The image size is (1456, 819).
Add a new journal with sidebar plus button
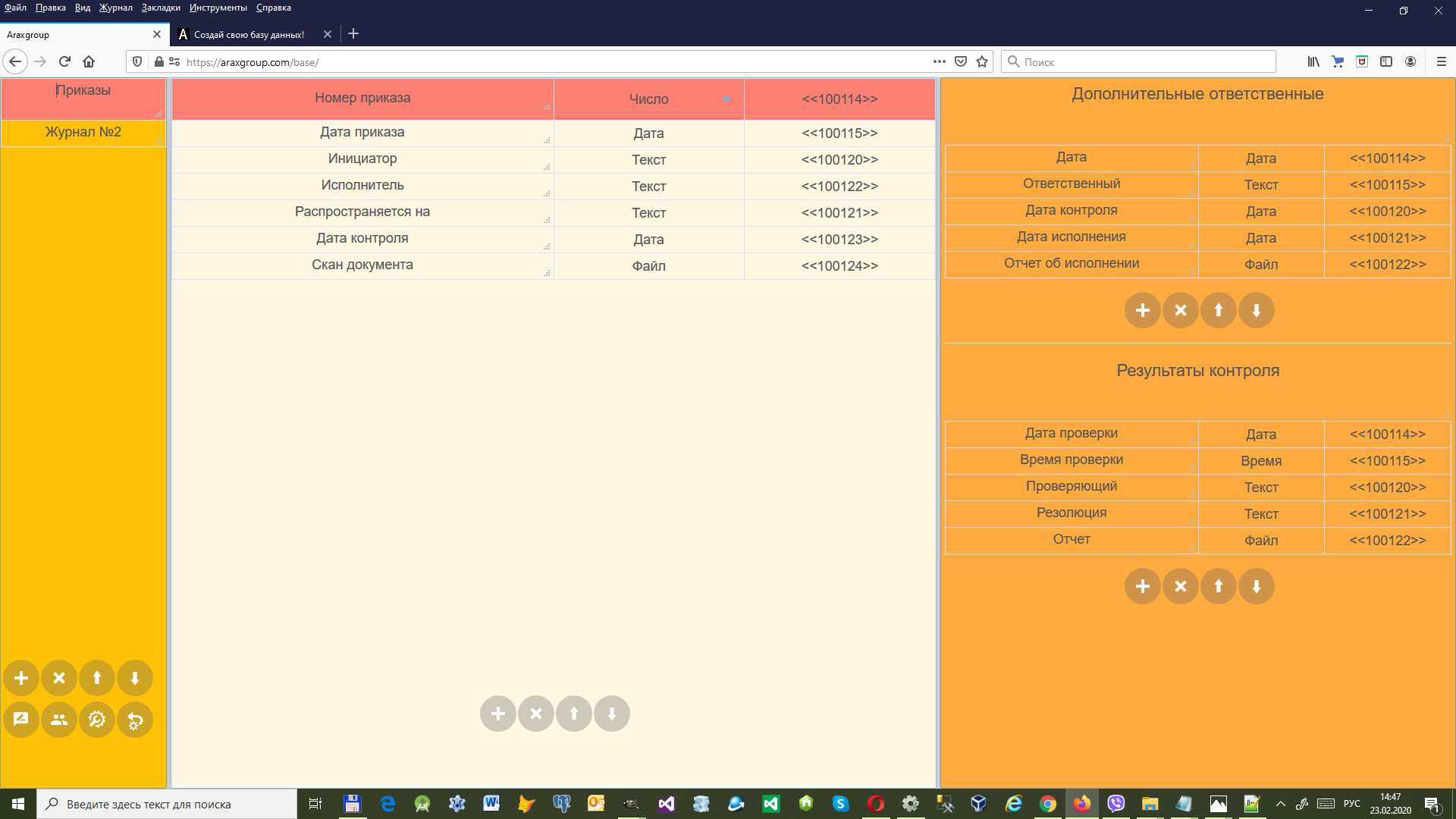[x=21, y=678]
